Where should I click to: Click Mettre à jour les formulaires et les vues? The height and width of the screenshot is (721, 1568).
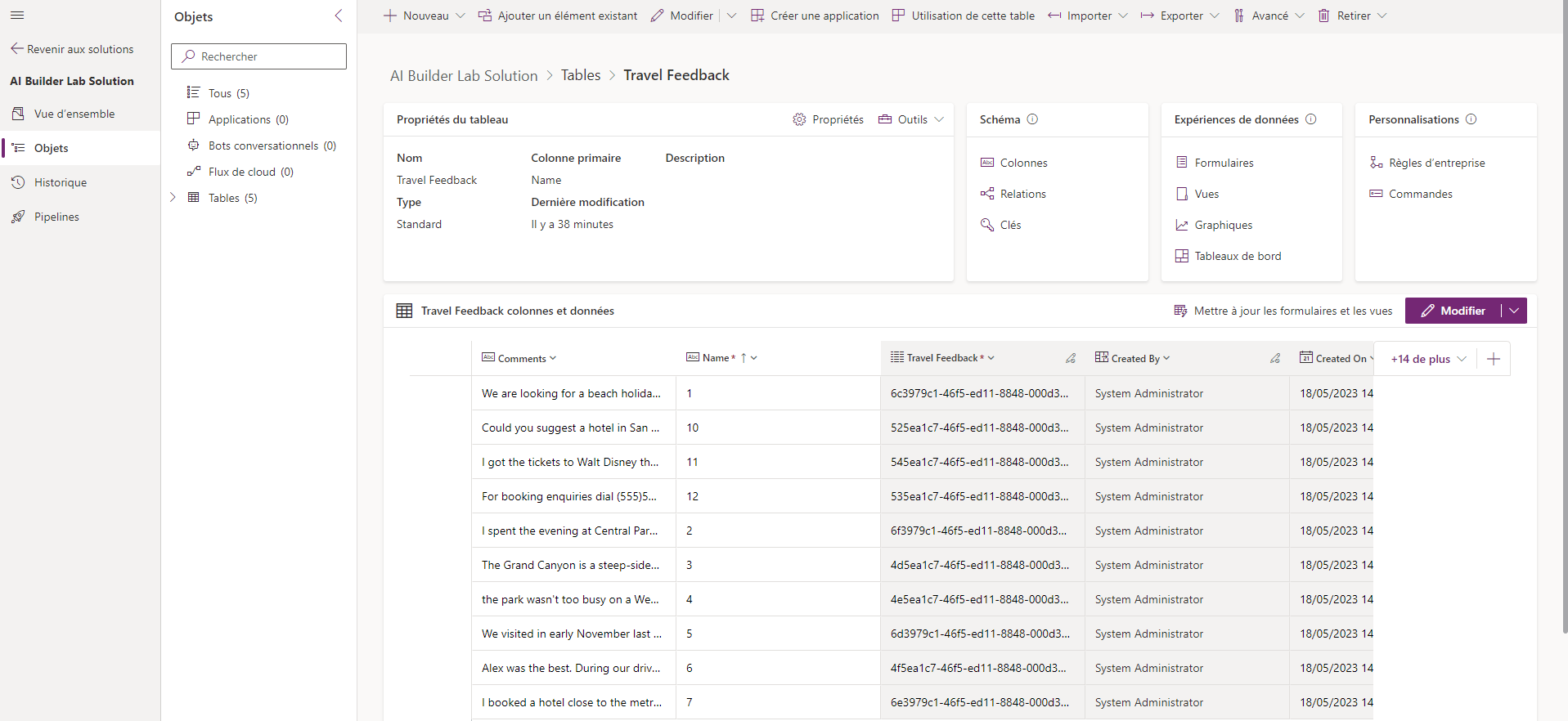[x=1283, y=311]
